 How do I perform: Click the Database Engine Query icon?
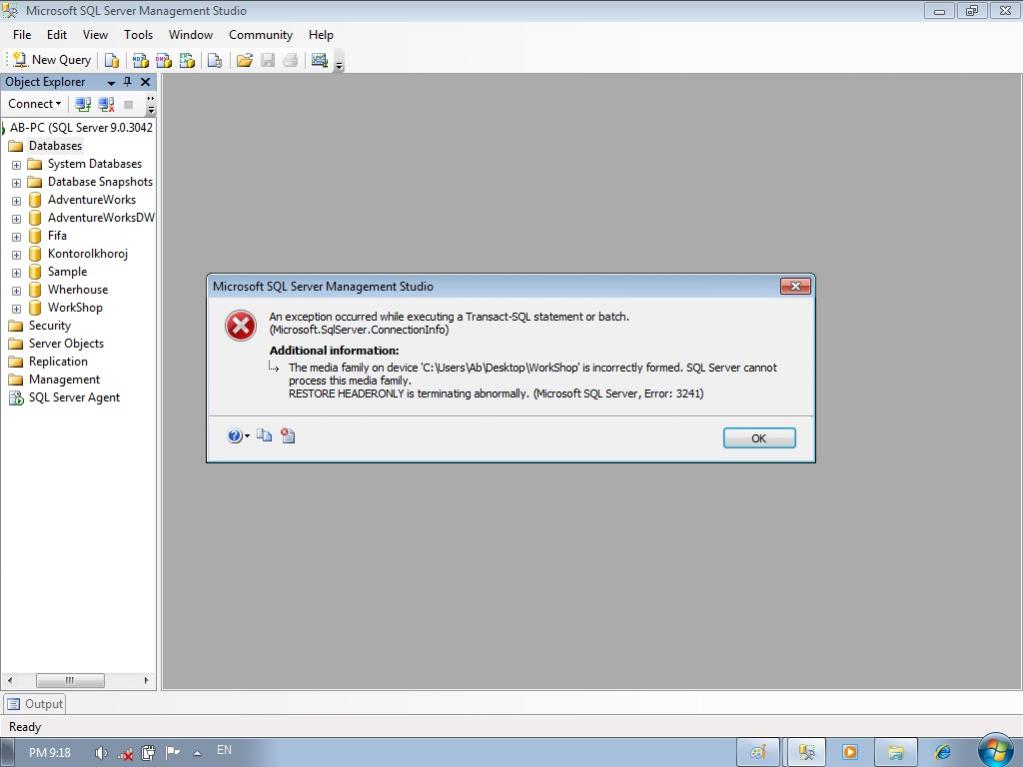pos(112,60)
